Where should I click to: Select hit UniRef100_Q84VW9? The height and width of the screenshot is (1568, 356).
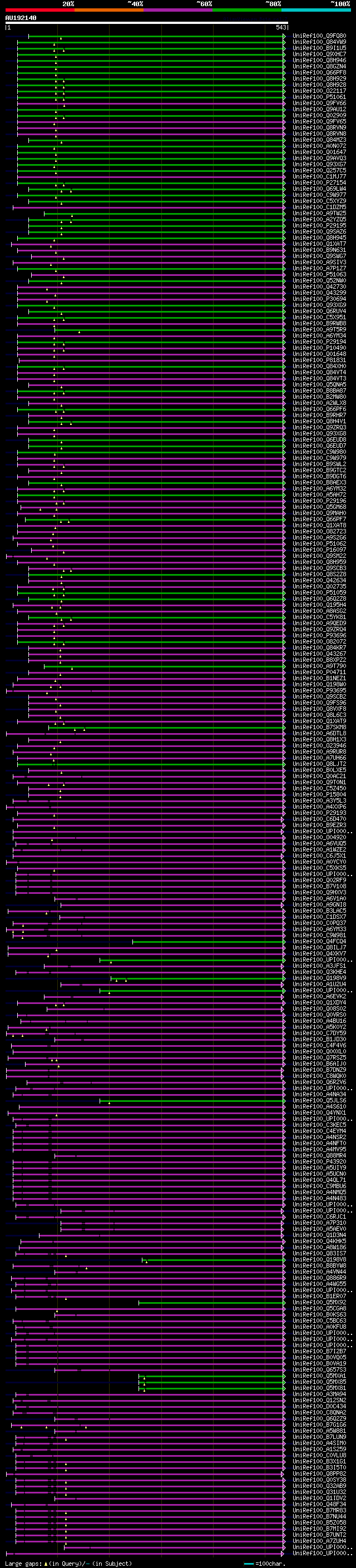(x=319, y=42)
